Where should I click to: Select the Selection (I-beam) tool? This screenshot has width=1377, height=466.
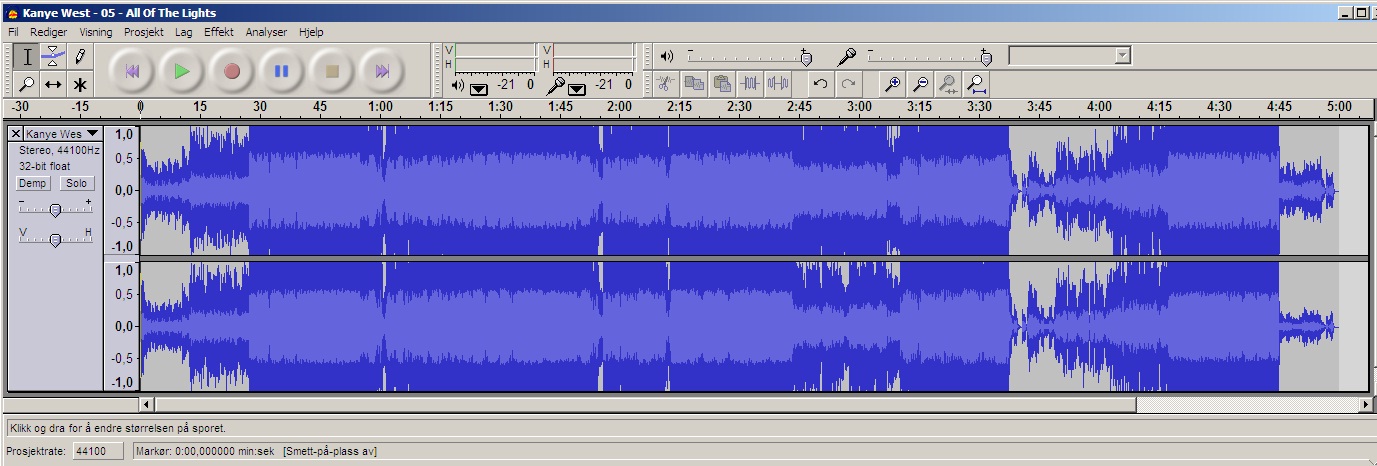27,56
